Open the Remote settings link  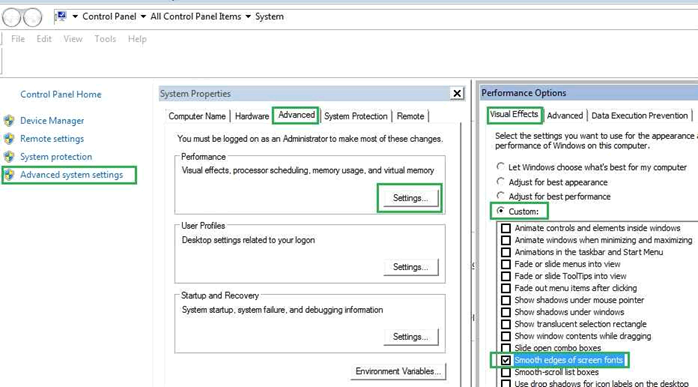[x=52, y=139]
